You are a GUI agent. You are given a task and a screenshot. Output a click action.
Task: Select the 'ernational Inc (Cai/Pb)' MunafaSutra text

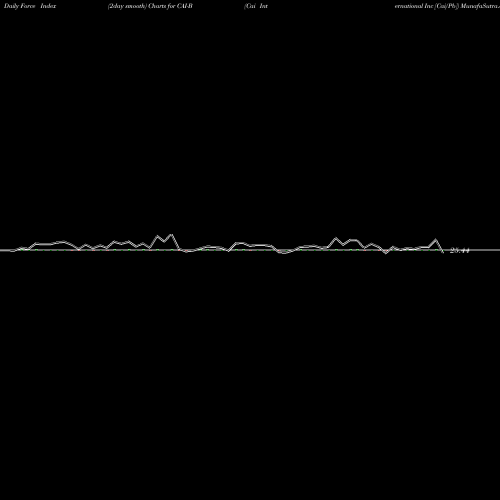click(x=447, y=6)
